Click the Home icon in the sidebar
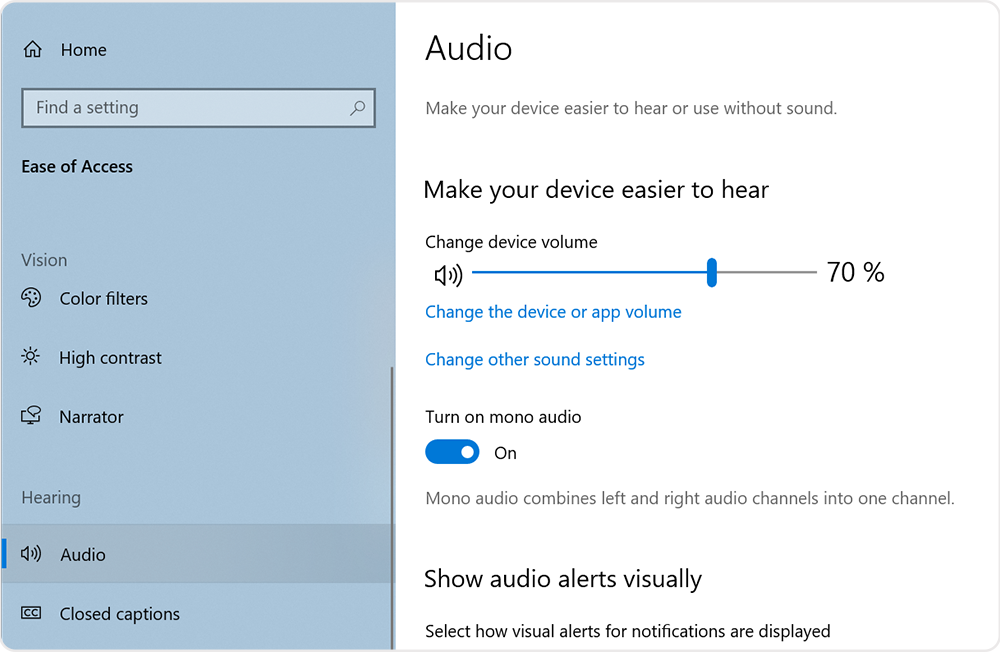The height and width of the screenshot is (652, 1000). coord(34,48)
